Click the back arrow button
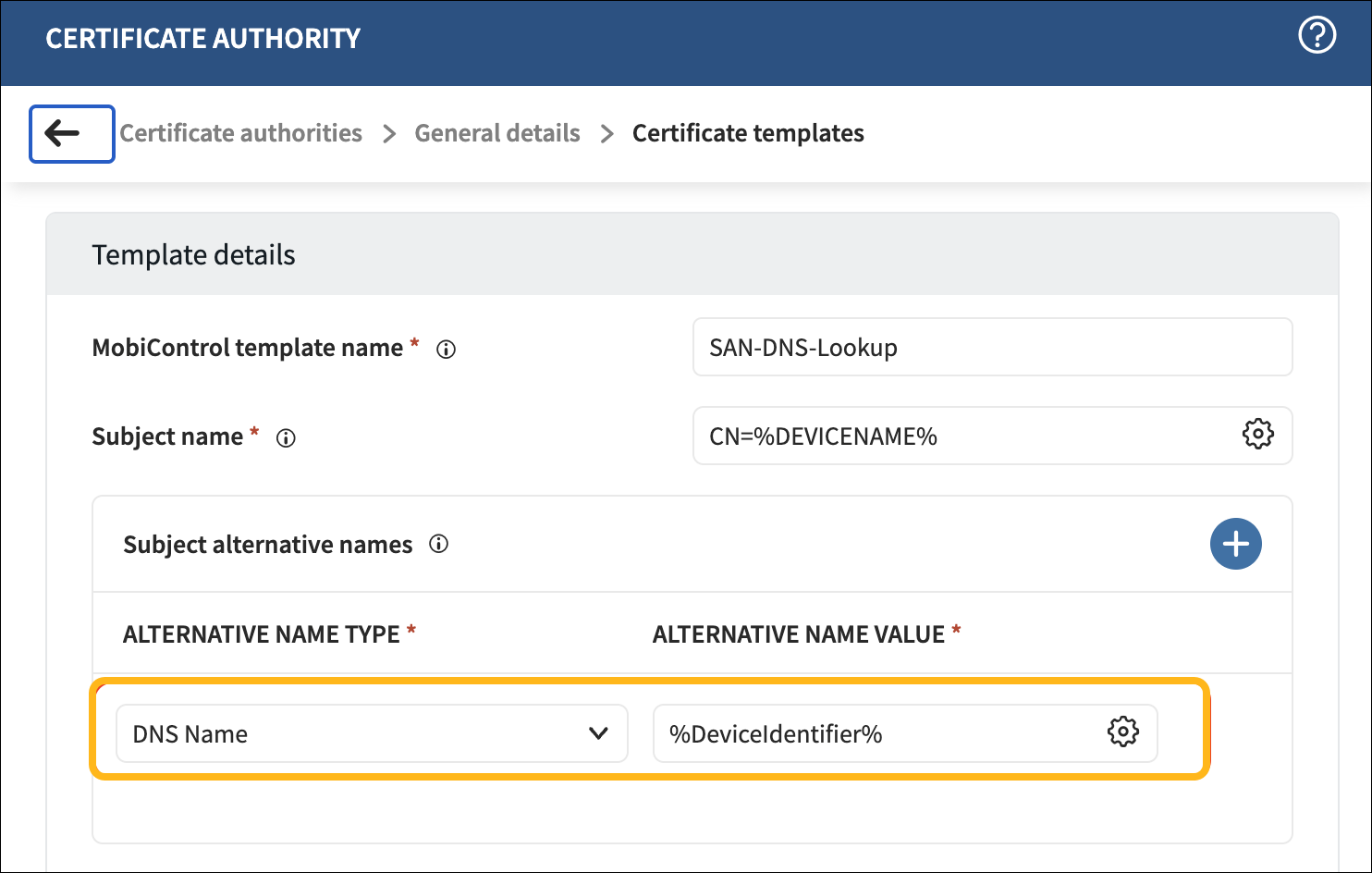The width and height of the screenshot is (1372, 873). 71,134
